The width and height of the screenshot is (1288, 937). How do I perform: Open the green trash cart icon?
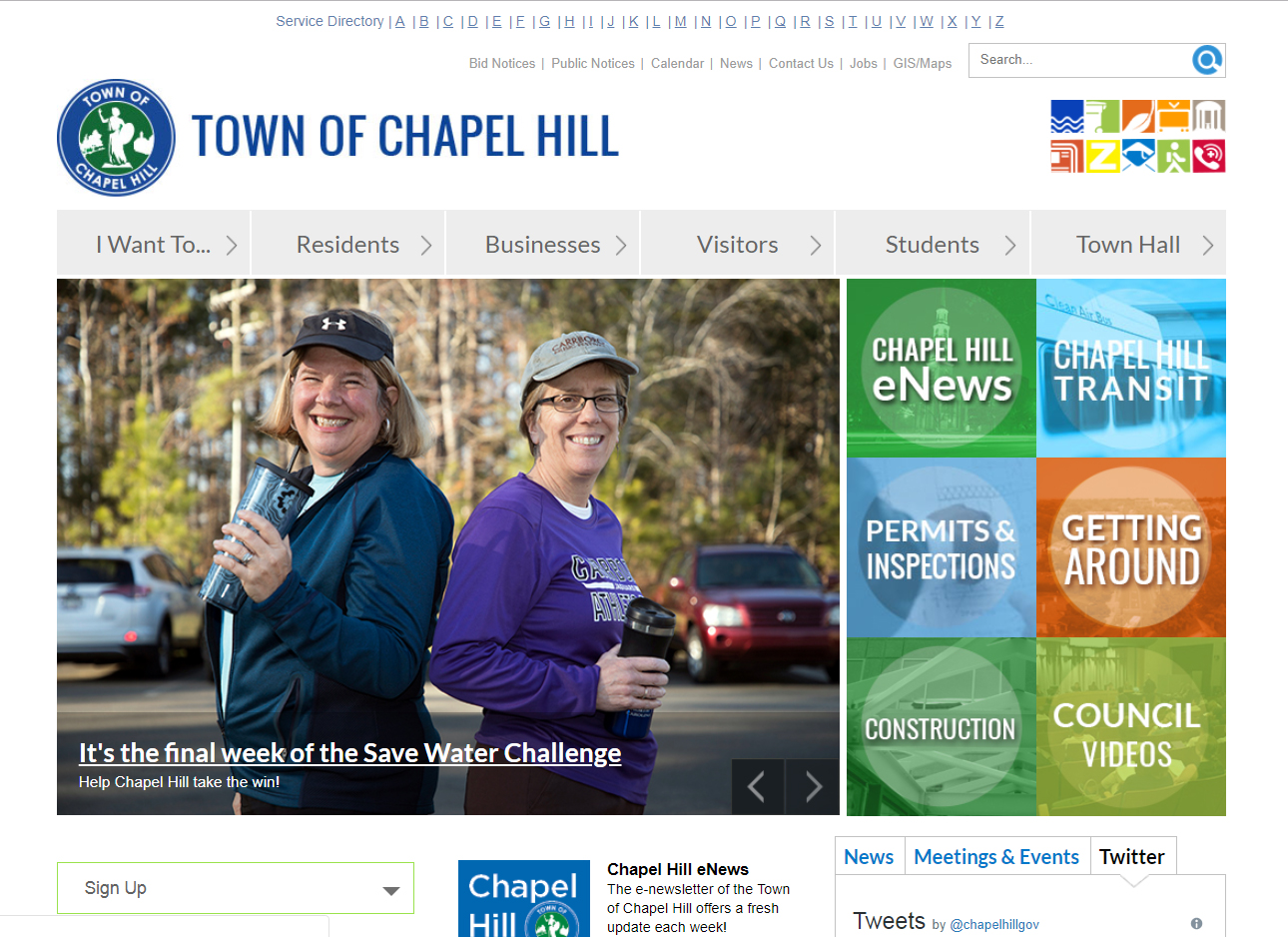click(1102, 117)
